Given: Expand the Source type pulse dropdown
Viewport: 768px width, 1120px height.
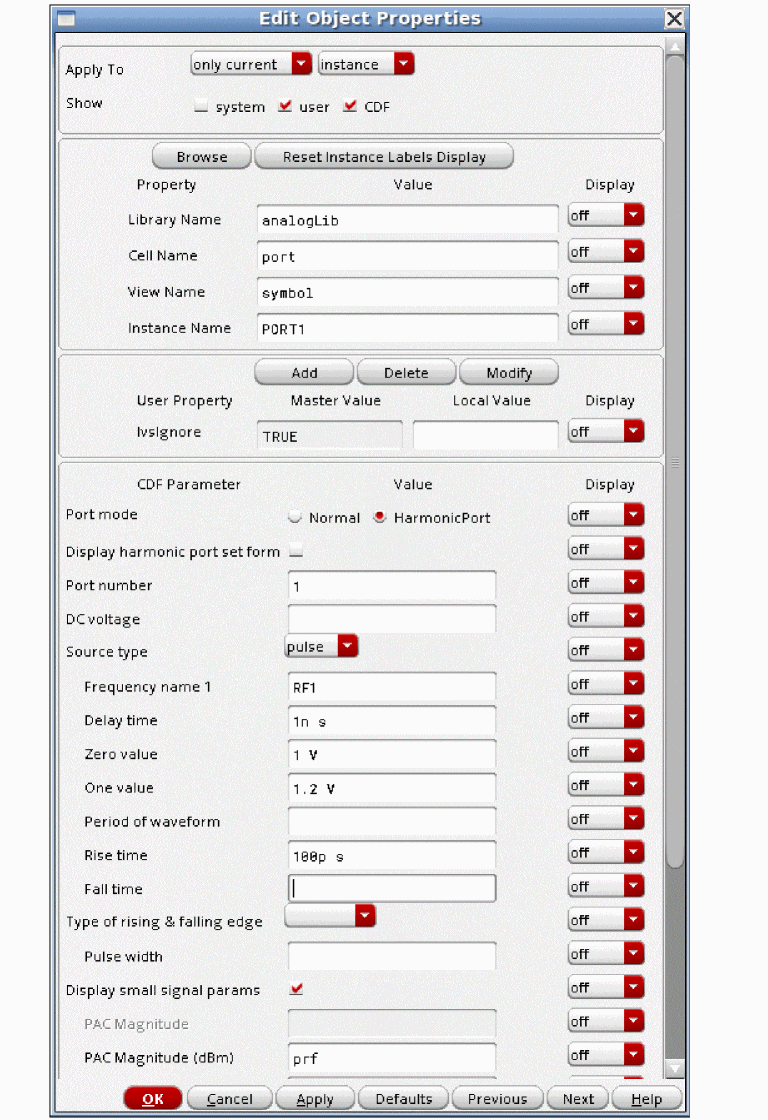Looking at the screenshot, I should click(x=321, y=647).
